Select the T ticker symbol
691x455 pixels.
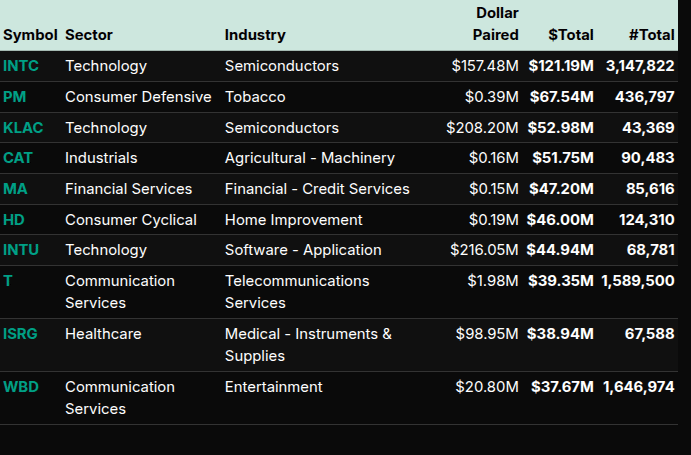tap(8, 281)
